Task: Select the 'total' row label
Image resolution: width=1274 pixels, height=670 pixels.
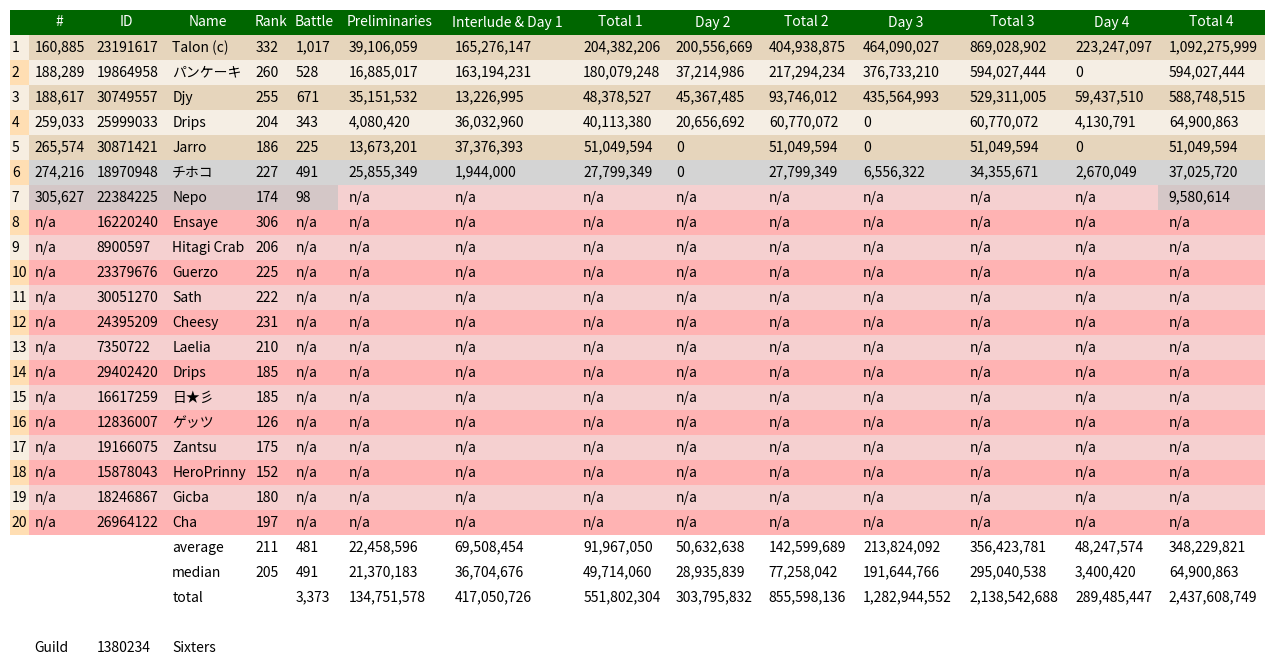Action: coord(187,597)
